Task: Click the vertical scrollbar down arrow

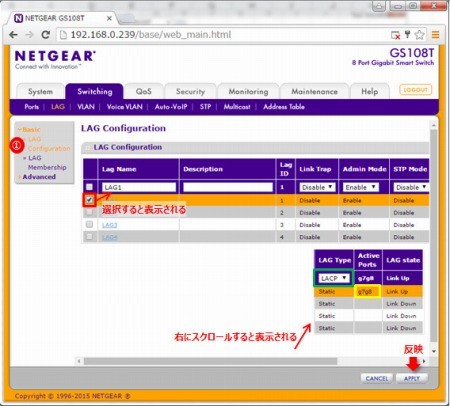Action: pyautogui.click(x=434, y=351)
